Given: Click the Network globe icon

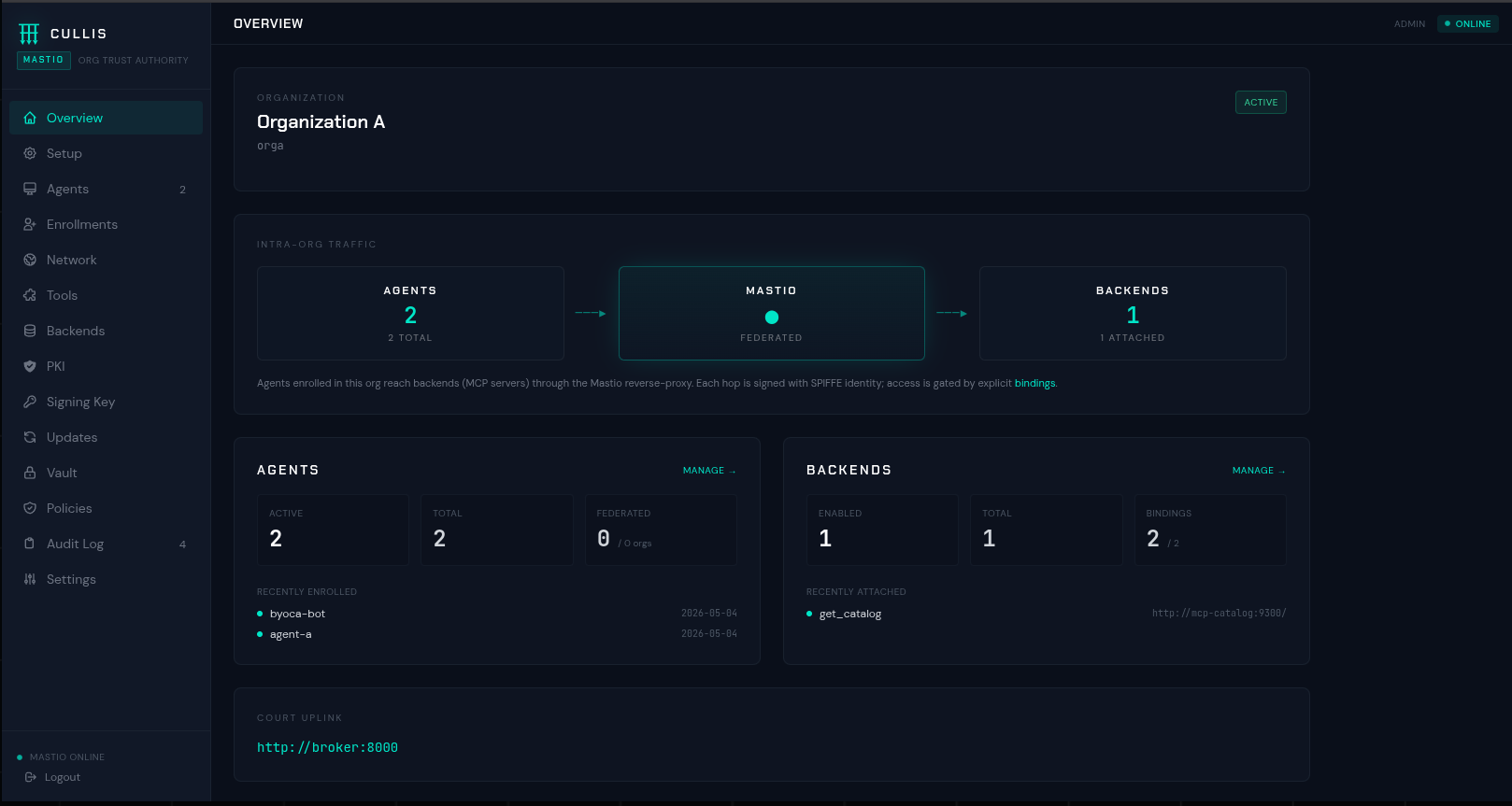Looking at the screenshot, I should coord(30,260).
